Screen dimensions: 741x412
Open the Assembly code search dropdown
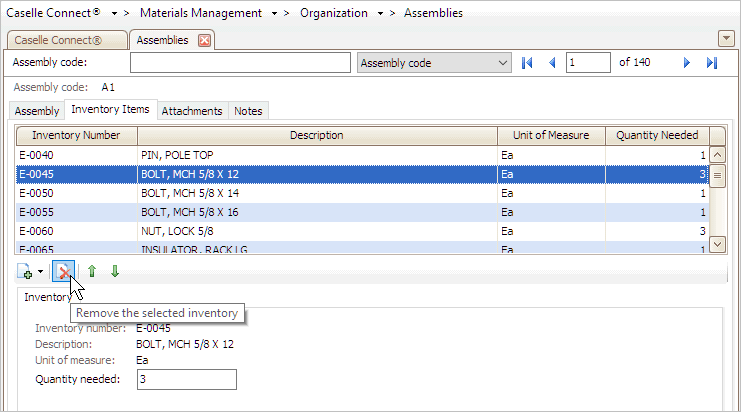coord(502,63)
